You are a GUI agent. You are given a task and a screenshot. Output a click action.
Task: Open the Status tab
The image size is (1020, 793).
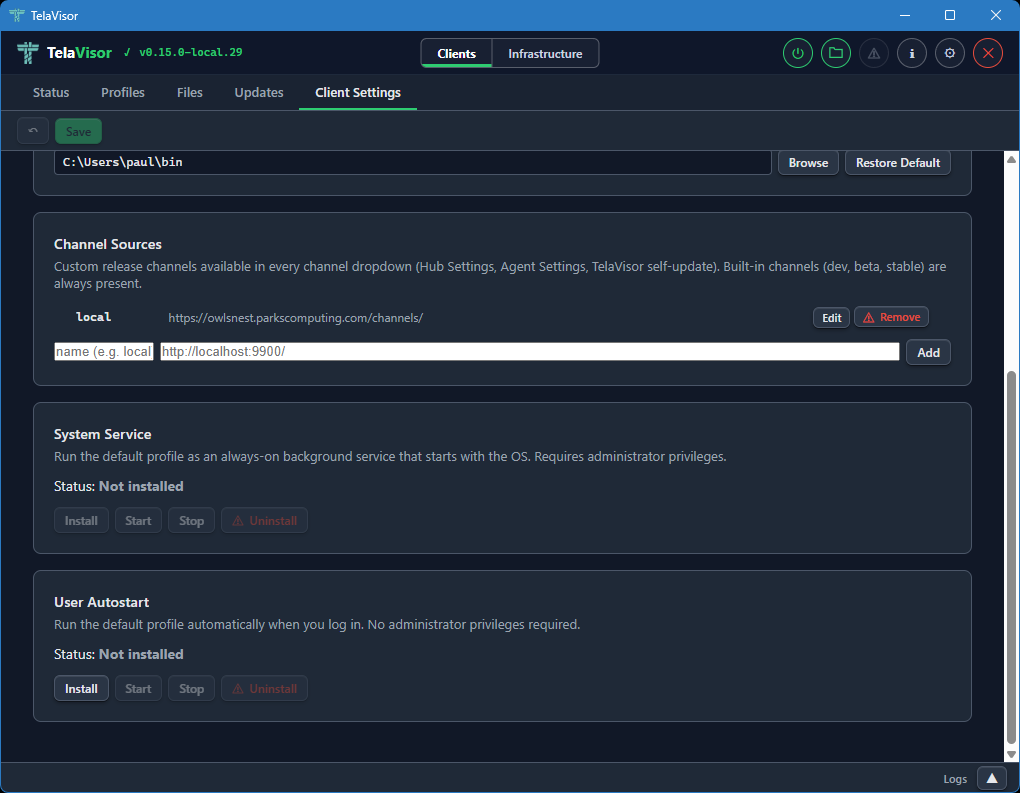coord(51,92)
